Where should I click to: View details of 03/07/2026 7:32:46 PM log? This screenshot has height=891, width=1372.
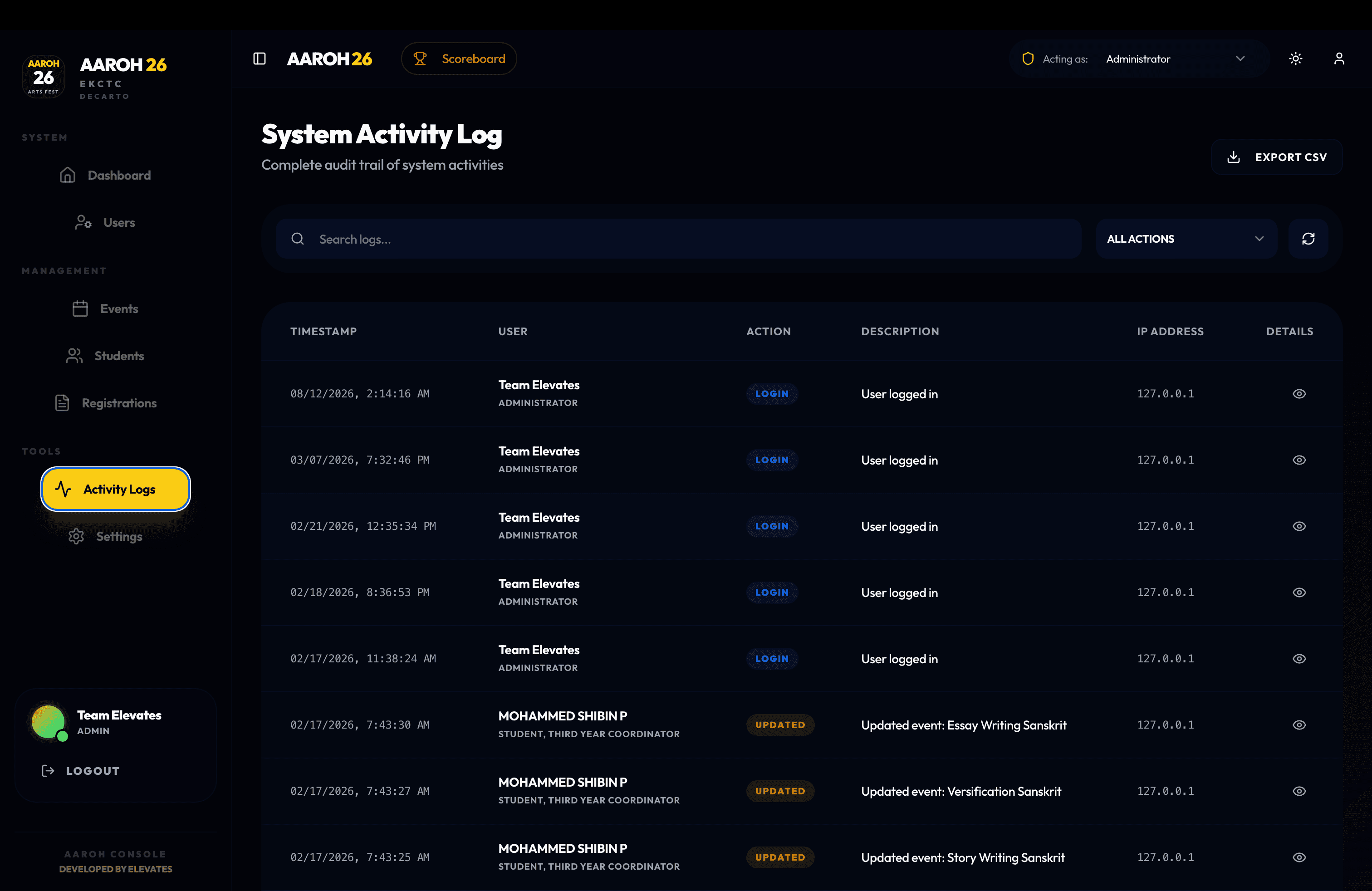[1299, 460]
